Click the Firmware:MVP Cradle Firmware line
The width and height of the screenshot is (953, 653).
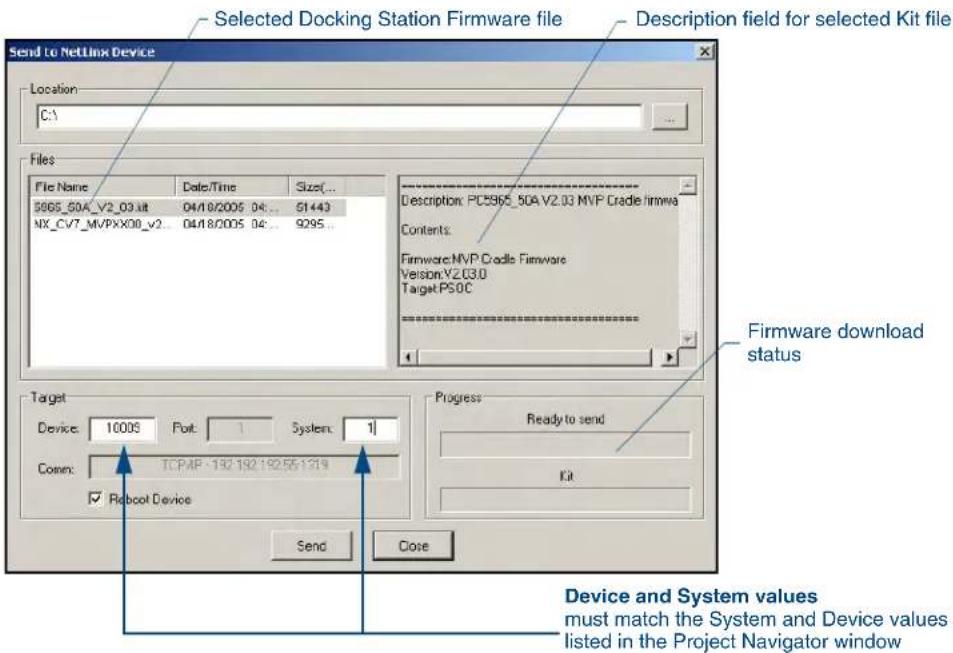(x=483, y=260)
